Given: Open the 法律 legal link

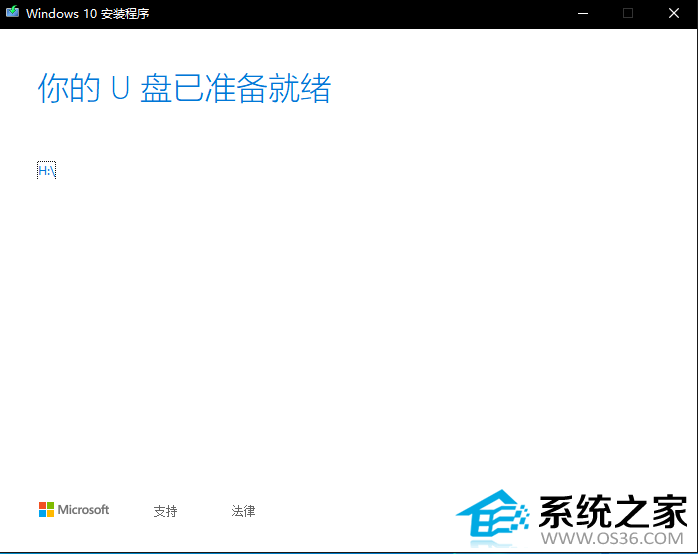Looking at the screenshot, I should (x=243, y=511).
